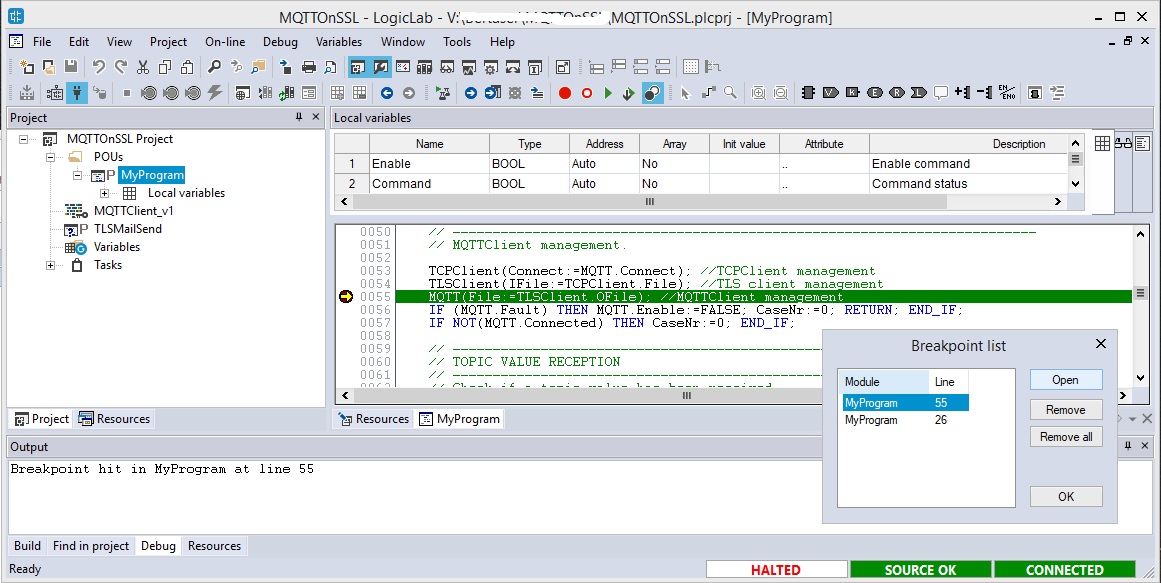1161x583 pixels.
Task: Click the speech bubble comment icon
Action: [940, 93]
